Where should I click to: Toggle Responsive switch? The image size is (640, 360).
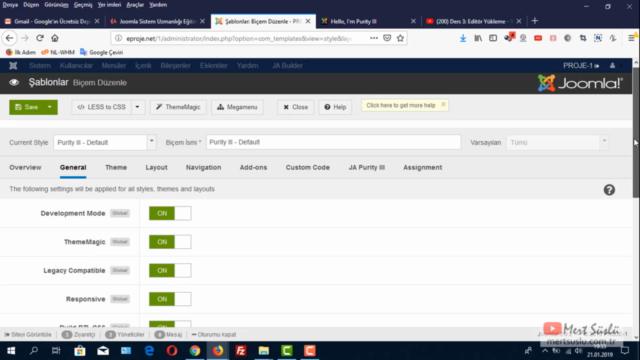coord(170,299)
